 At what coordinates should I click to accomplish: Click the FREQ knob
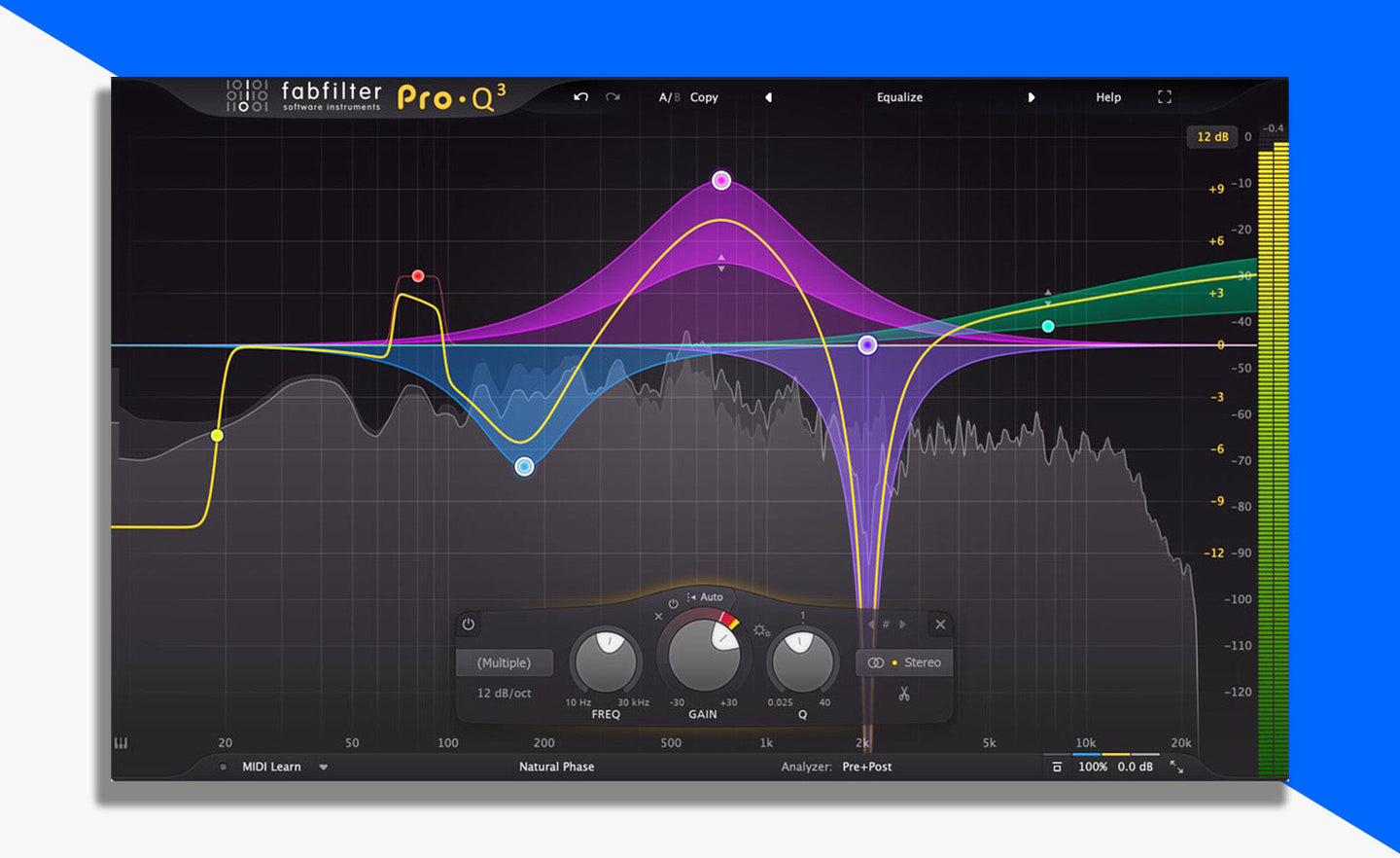[x=607, y=661]
